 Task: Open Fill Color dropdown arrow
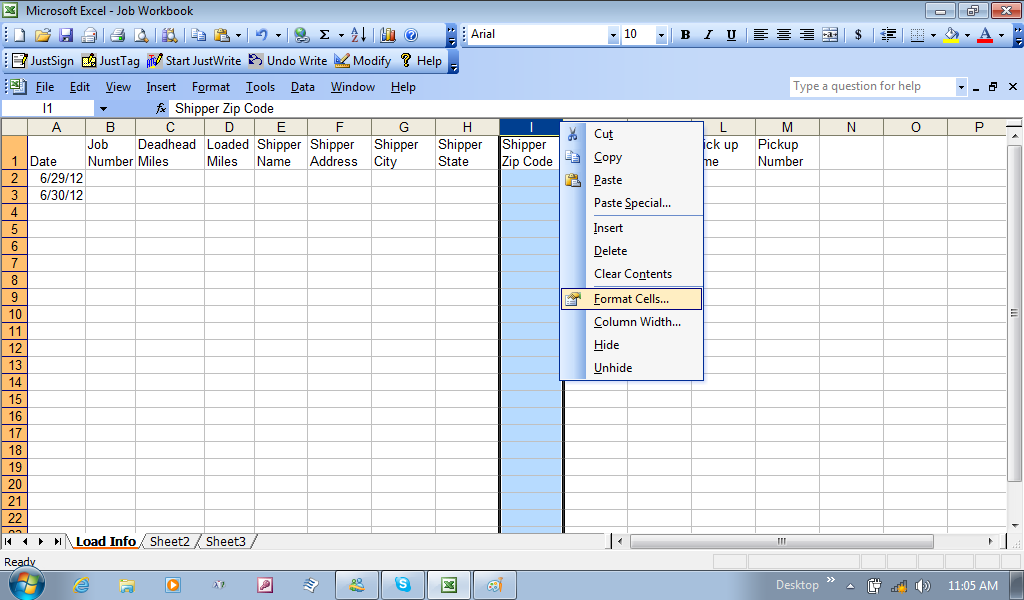(967, 35)
